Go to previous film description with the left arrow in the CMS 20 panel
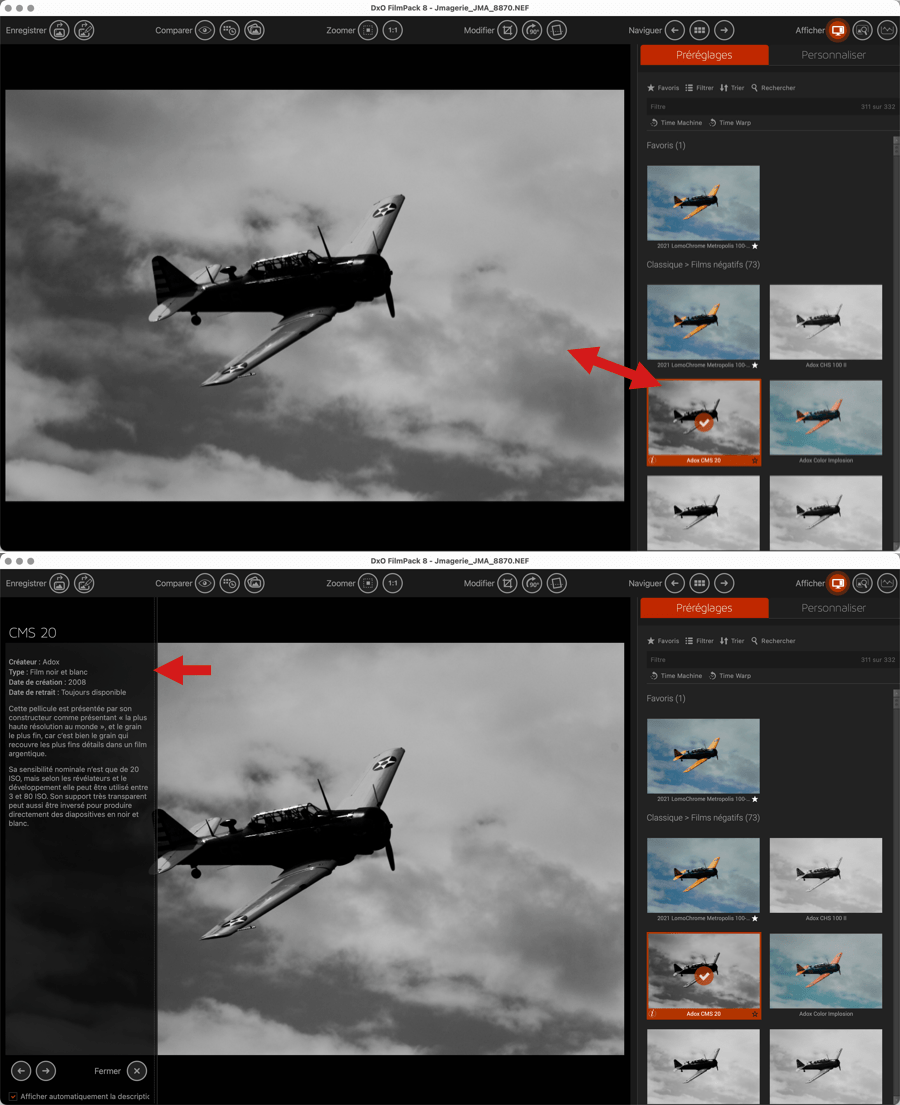 tap(21, 1071)
